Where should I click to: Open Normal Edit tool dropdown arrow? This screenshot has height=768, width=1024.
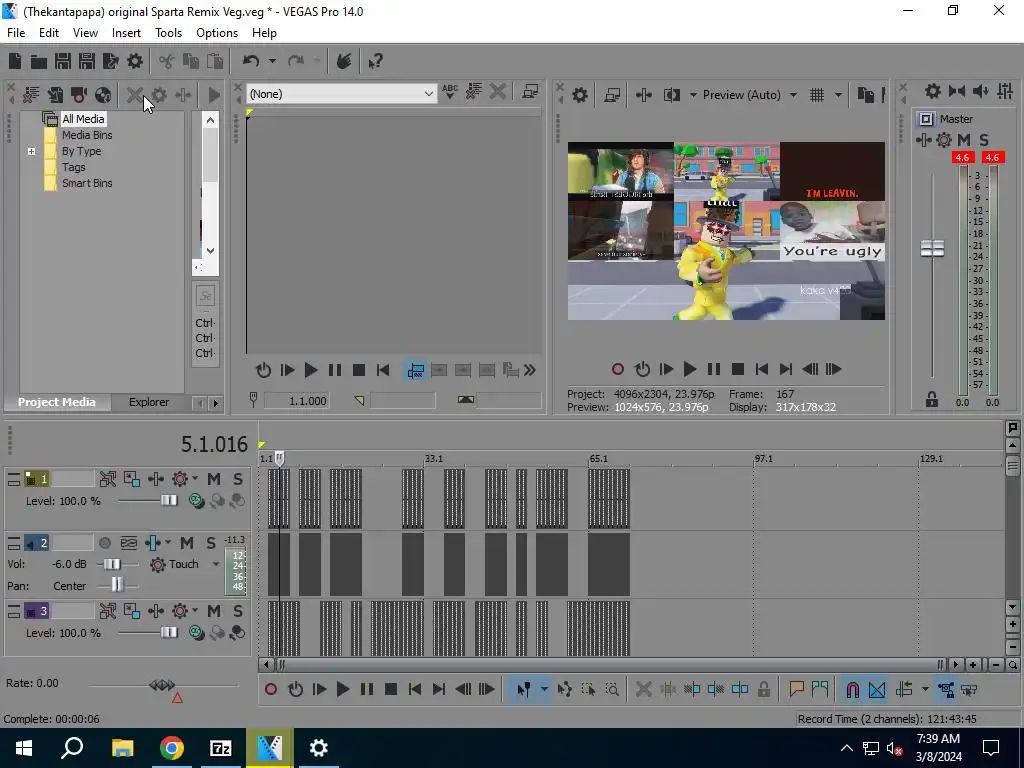point(544,690)
